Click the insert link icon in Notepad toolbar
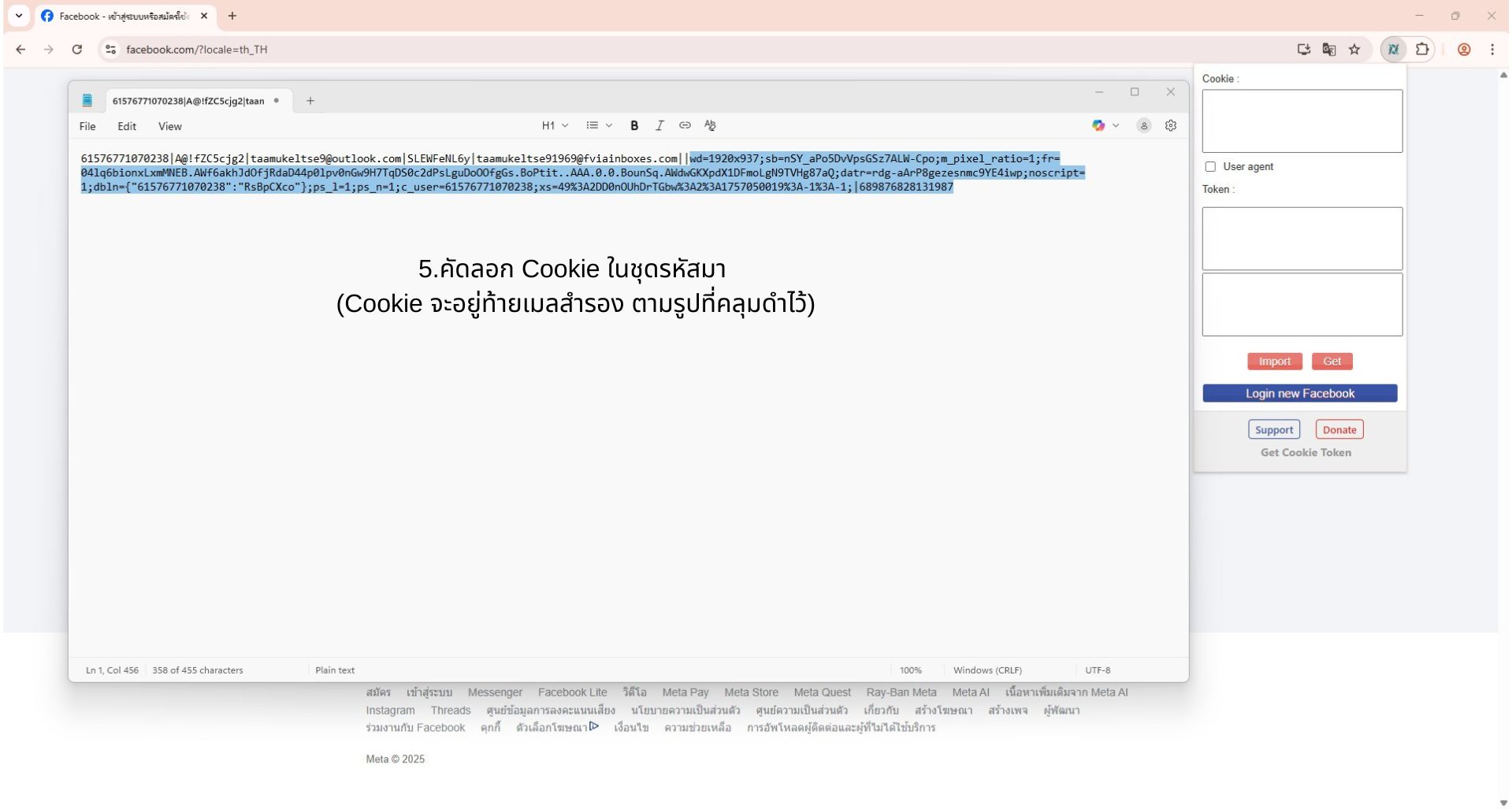1512x809 pixels. [685, 126]
